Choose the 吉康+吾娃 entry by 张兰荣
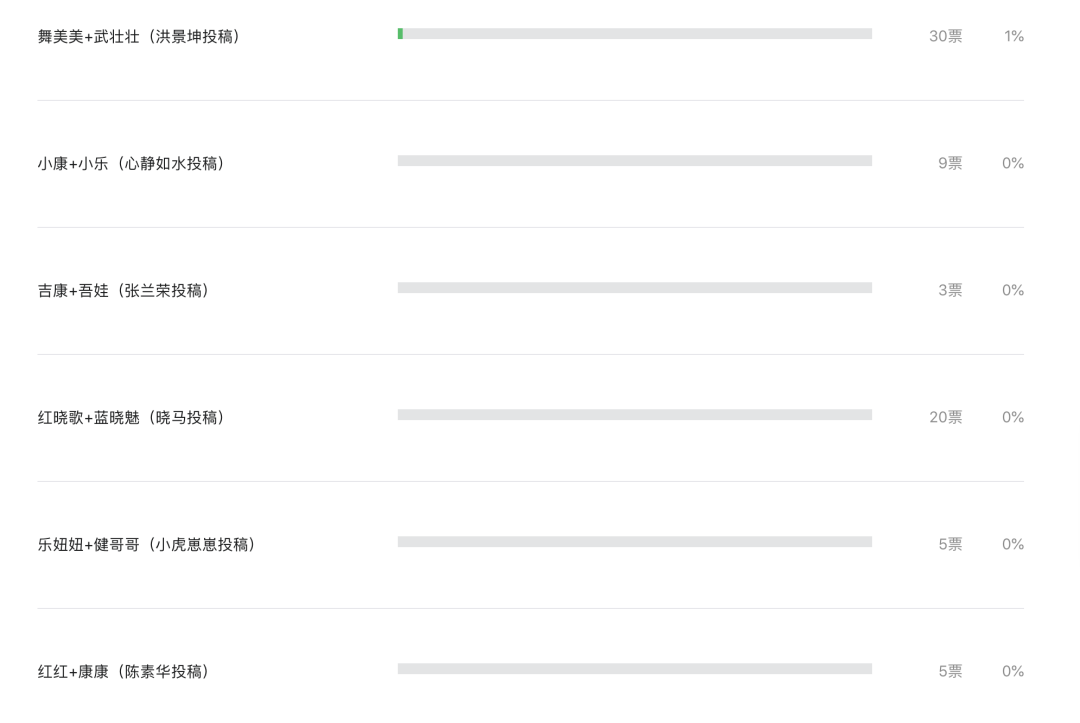 click(123, 291)
